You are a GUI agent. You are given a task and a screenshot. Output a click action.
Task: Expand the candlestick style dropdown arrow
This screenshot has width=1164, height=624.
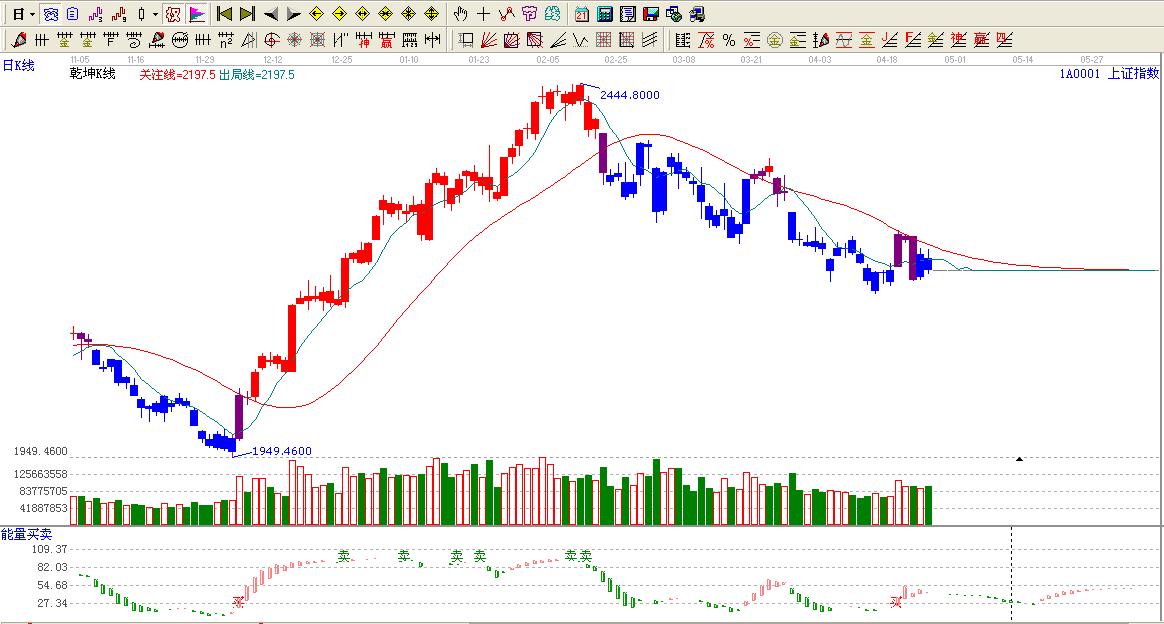click(x=154, y=14)
